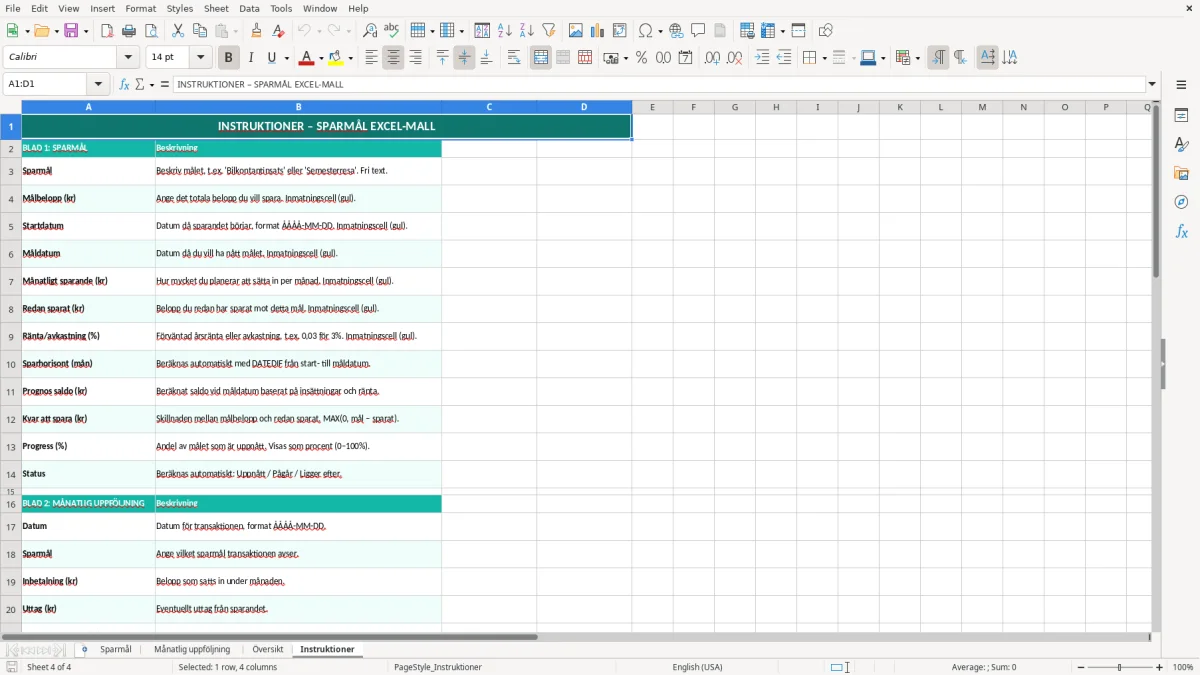1200x675 pixels.
Task: Toggle Center Horizontally alignment
Action: tap(393, 58)
